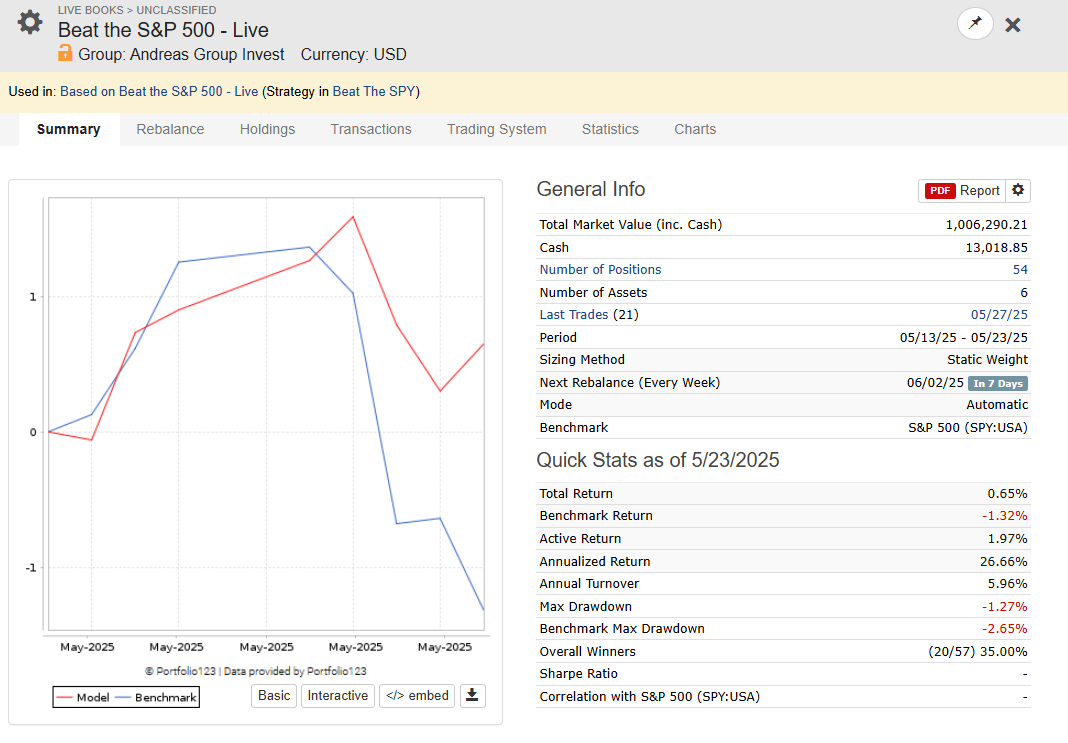The height and width of the screenshot is (743, 1068).
Task: Click Total Return value 0.65%
Action: click(1007, 494)
